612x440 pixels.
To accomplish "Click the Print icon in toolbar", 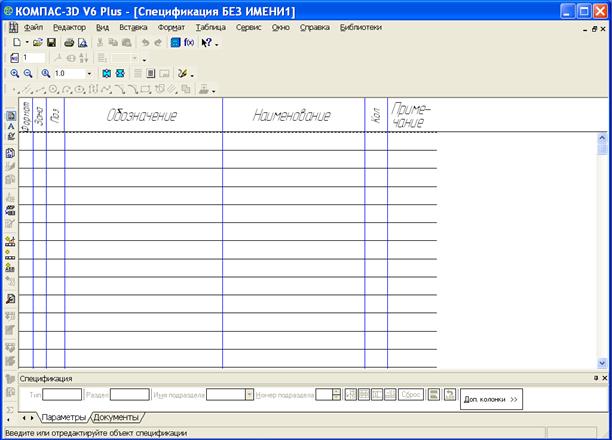I will [69, 43].
